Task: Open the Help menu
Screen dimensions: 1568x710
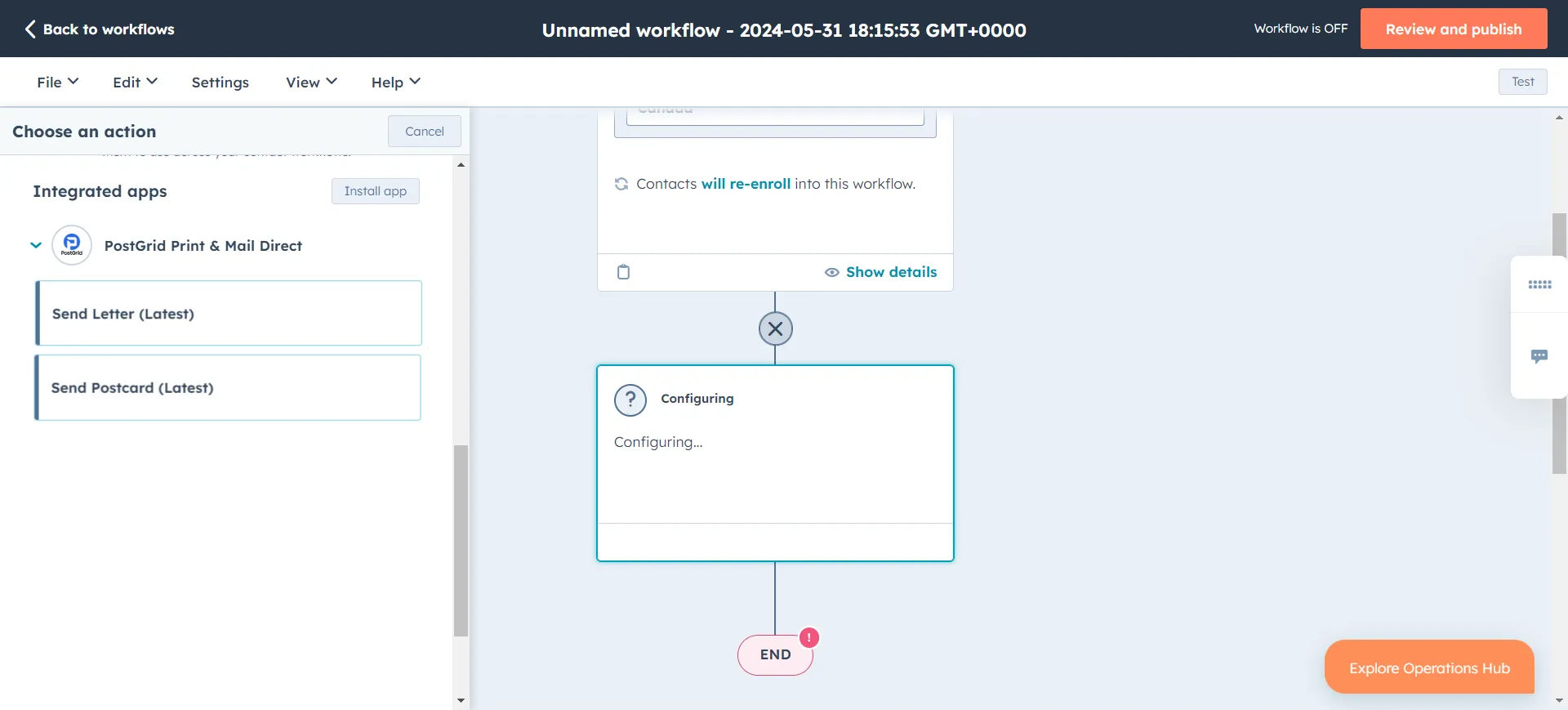Action: click(x=395, y=82)
